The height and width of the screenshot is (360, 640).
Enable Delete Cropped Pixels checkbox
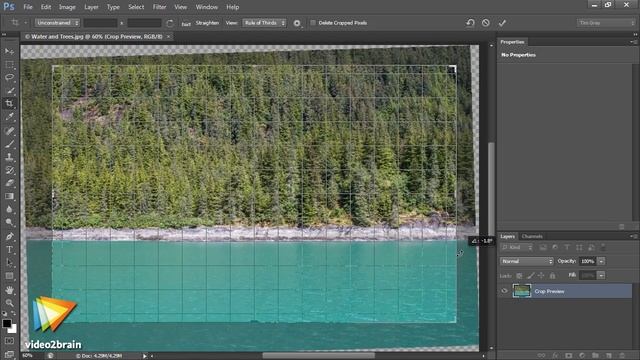click(x=313, y=23)
